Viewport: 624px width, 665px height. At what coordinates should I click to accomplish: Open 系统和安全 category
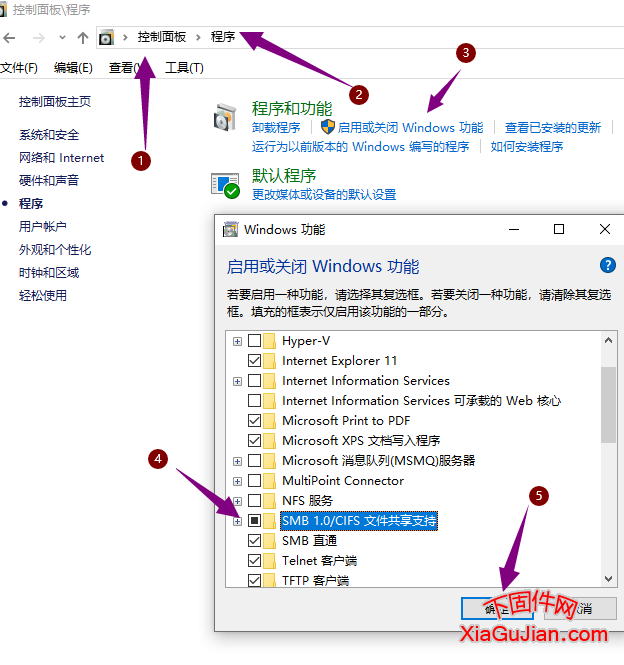point(49,135)
